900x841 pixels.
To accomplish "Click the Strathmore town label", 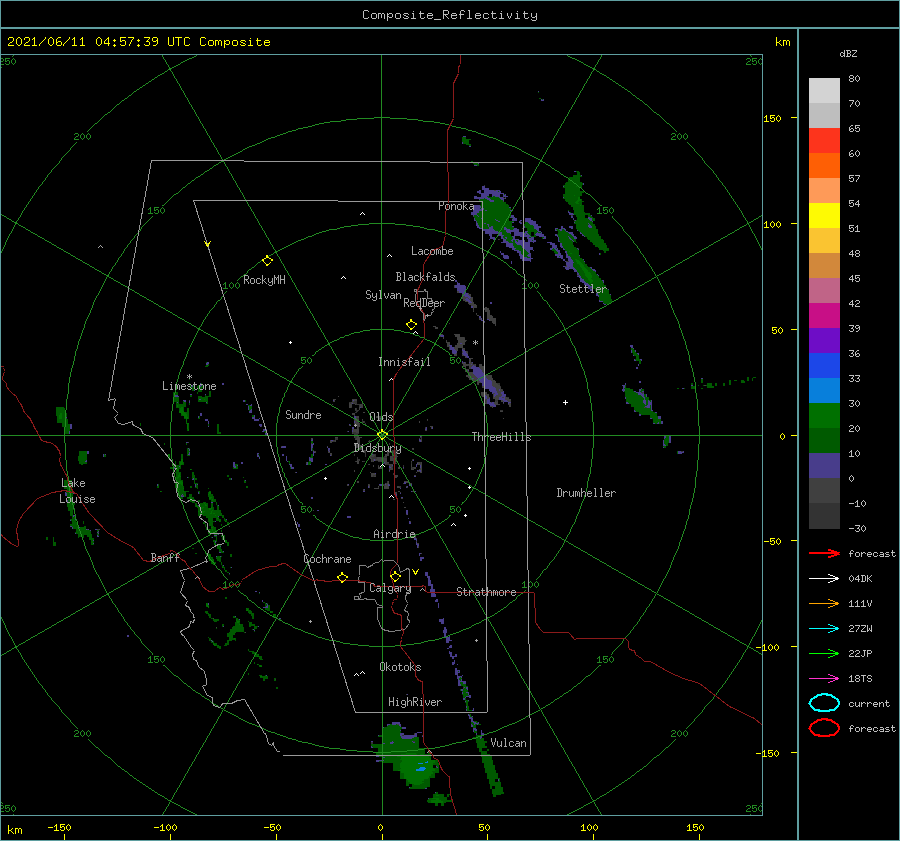I will 486,592.
